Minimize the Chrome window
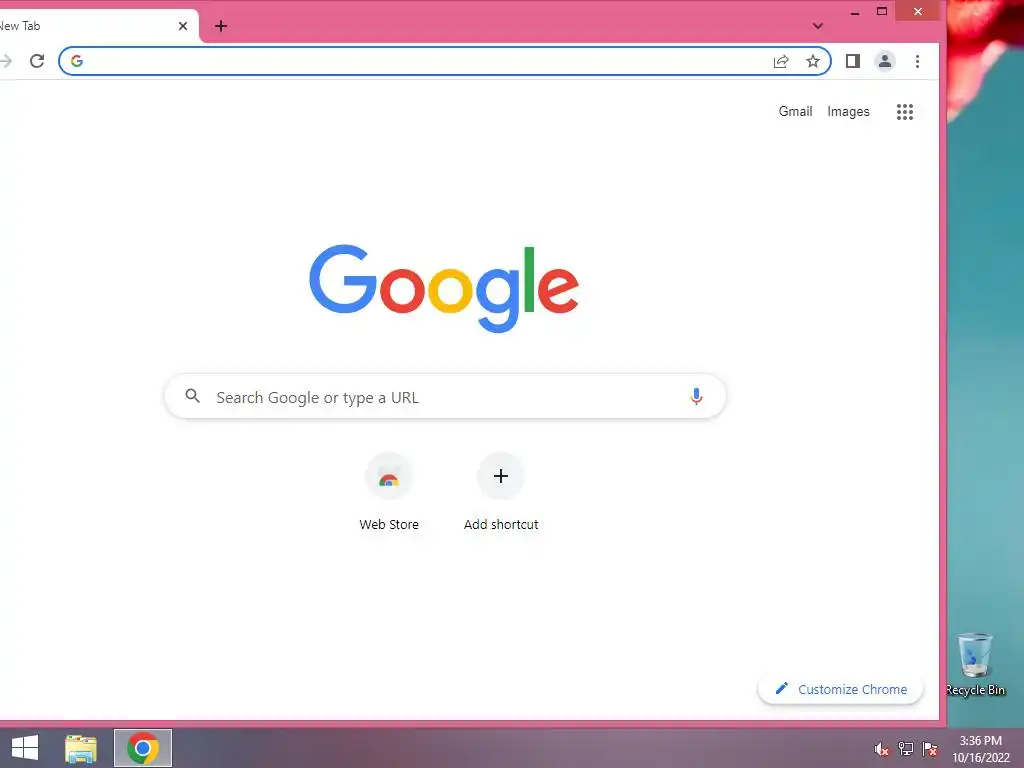The height and width of the screenshot is (768, 1024). tap(855, 12)
